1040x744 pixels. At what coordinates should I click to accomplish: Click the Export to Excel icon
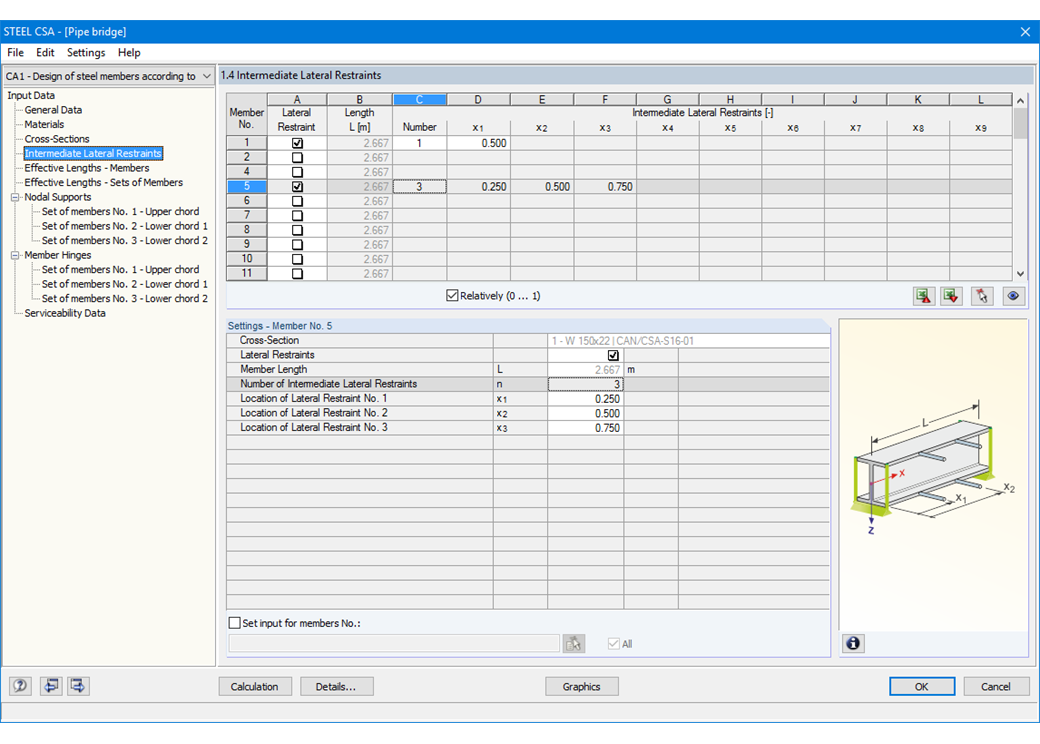[x=923, y=296]
